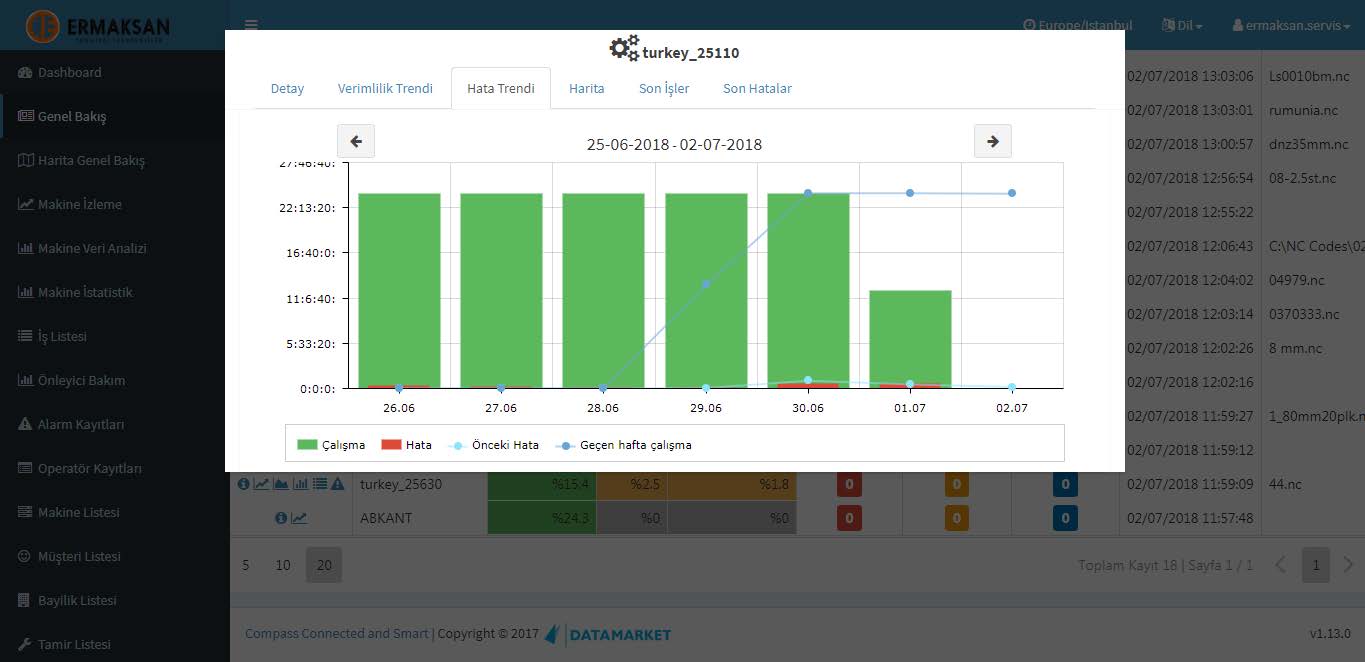Click alarm warning icon in turkey_25630 row
This screenshot has height=662, width=1365.
coord(338,484)
